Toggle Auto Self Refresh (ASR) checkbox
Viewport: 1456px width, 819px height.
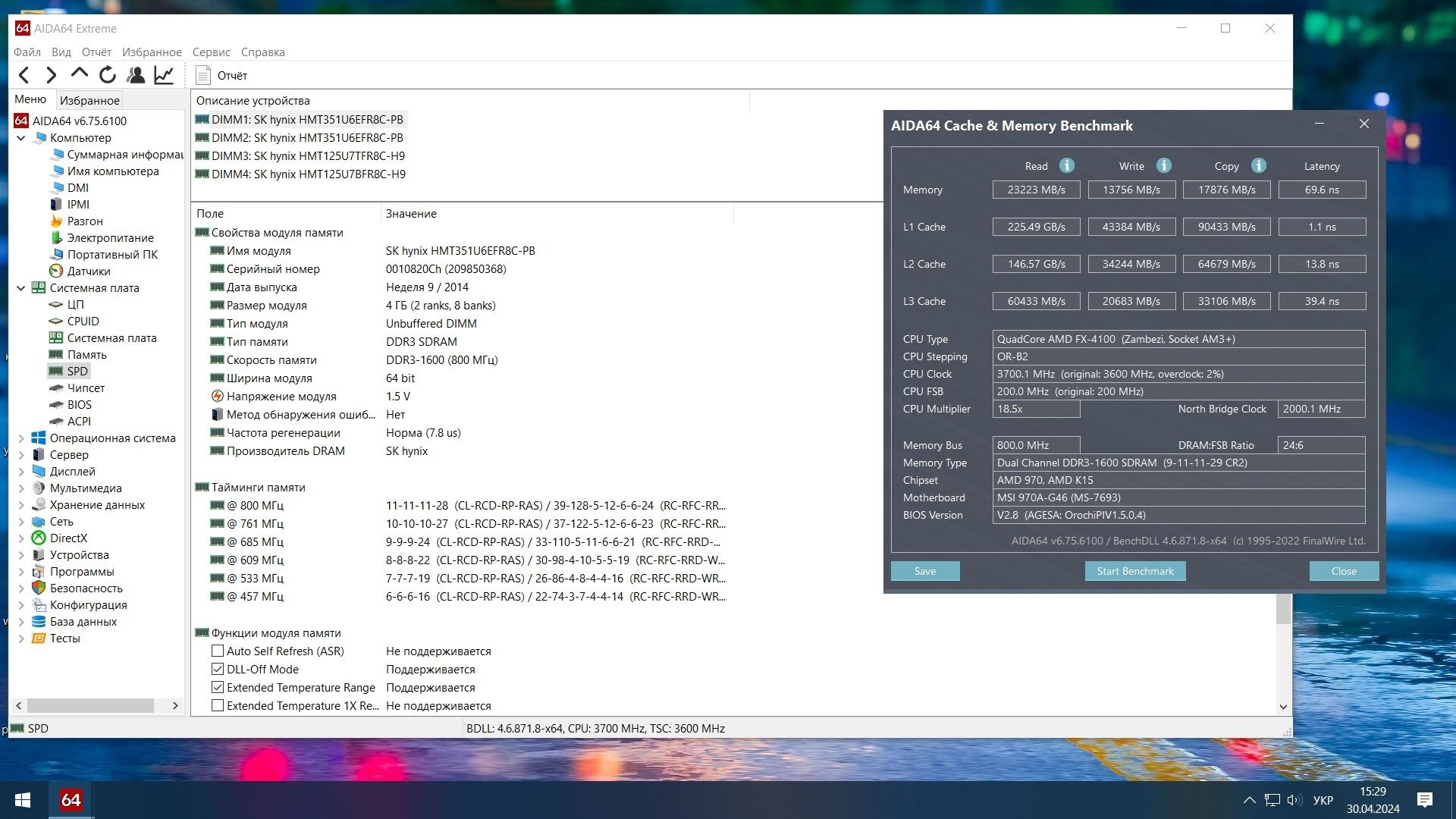(x=218, y=651)
